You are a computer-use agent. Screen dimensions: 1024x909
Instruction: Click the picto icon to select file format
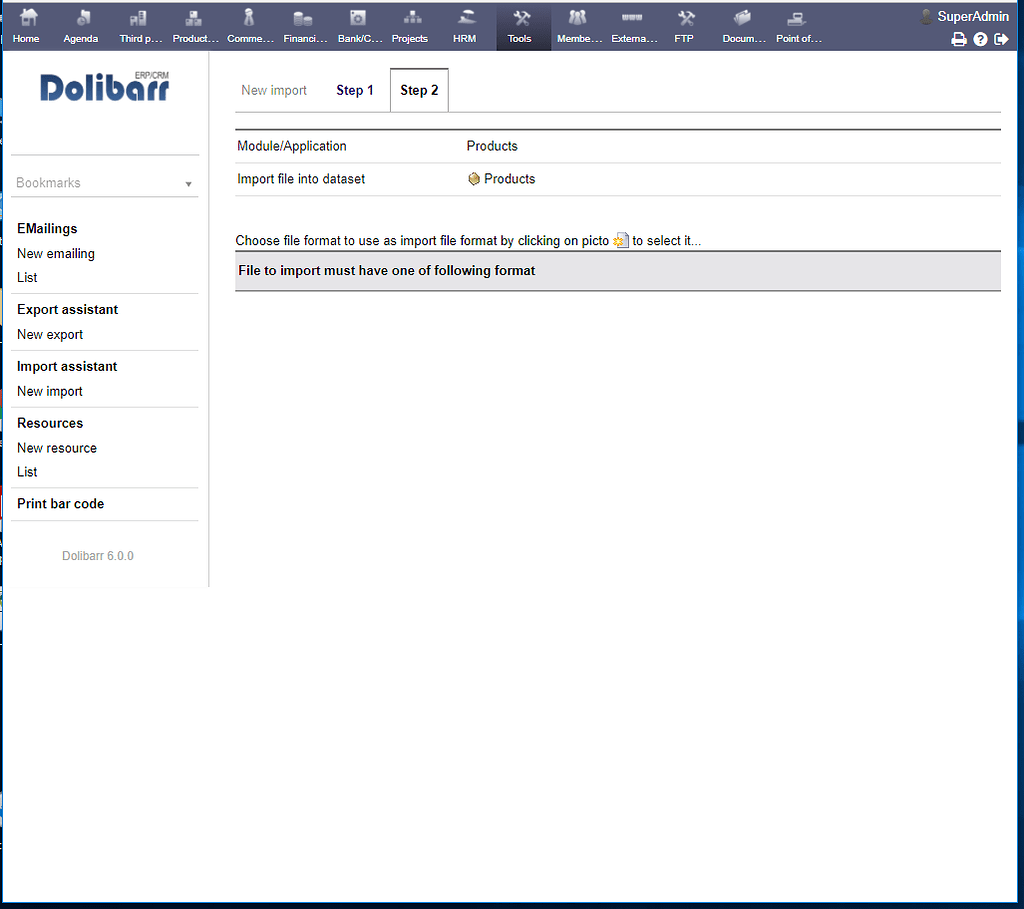tap(621, 240)
